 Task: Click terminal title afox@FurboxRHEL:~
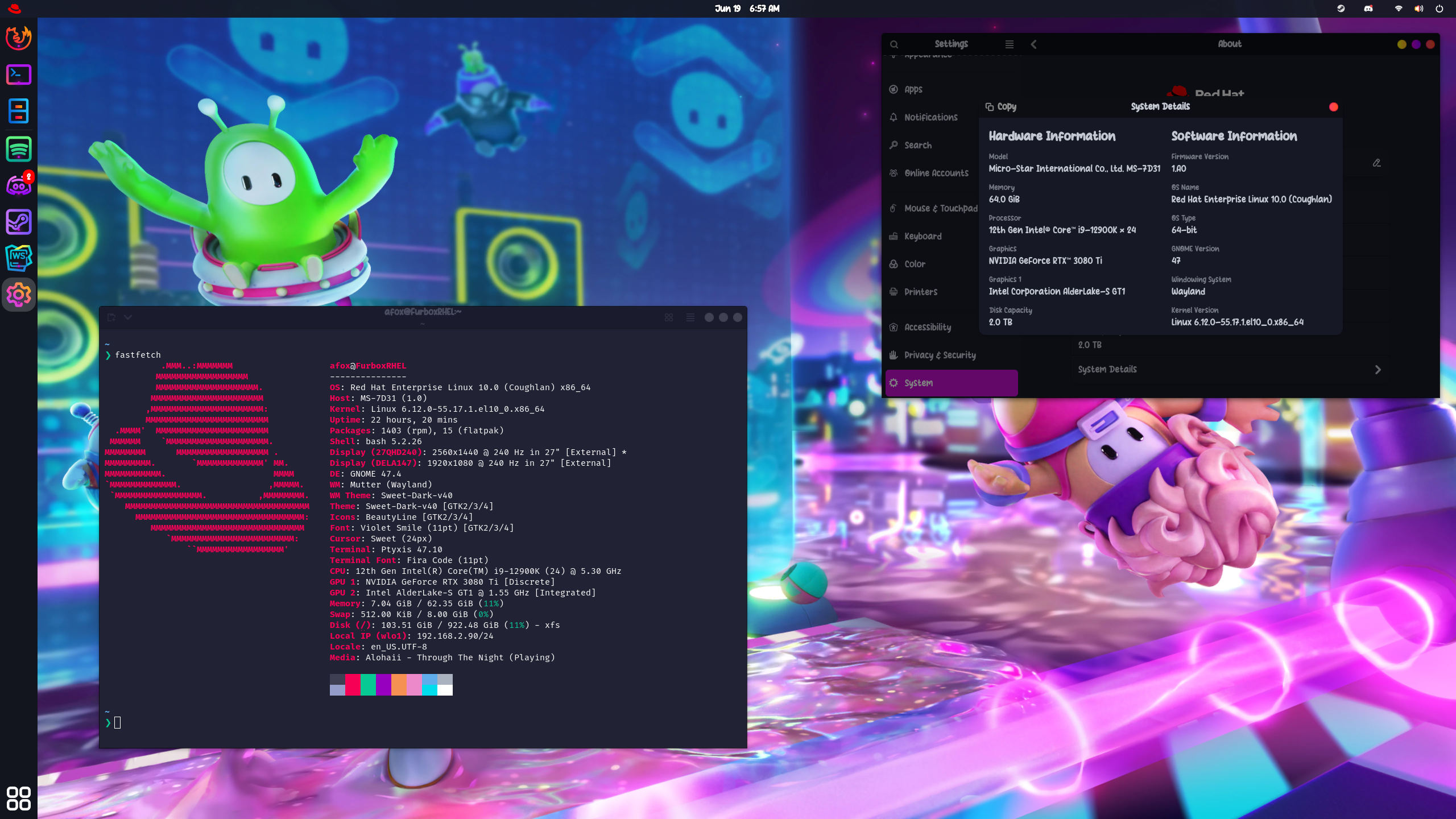(x=423, y=312)
